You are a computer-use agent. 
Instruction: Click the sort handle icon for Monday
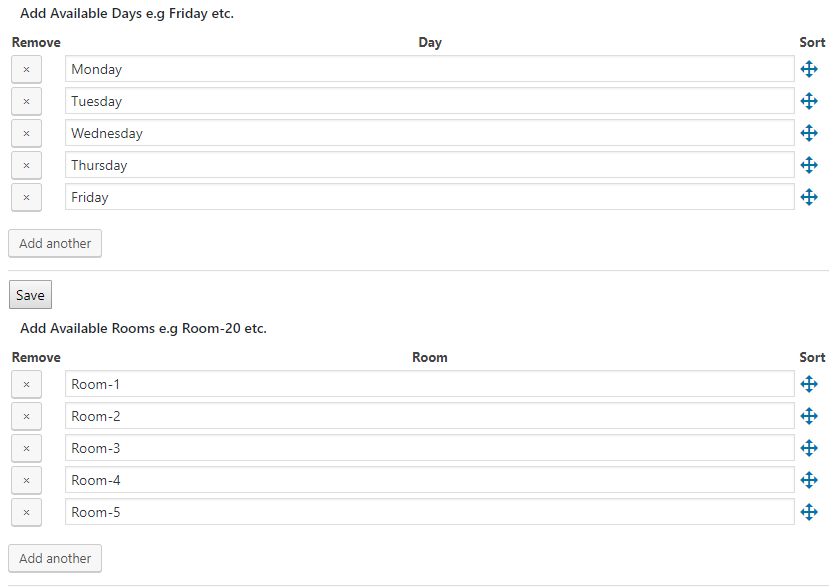pyautogui.click(x=809, y=69)
